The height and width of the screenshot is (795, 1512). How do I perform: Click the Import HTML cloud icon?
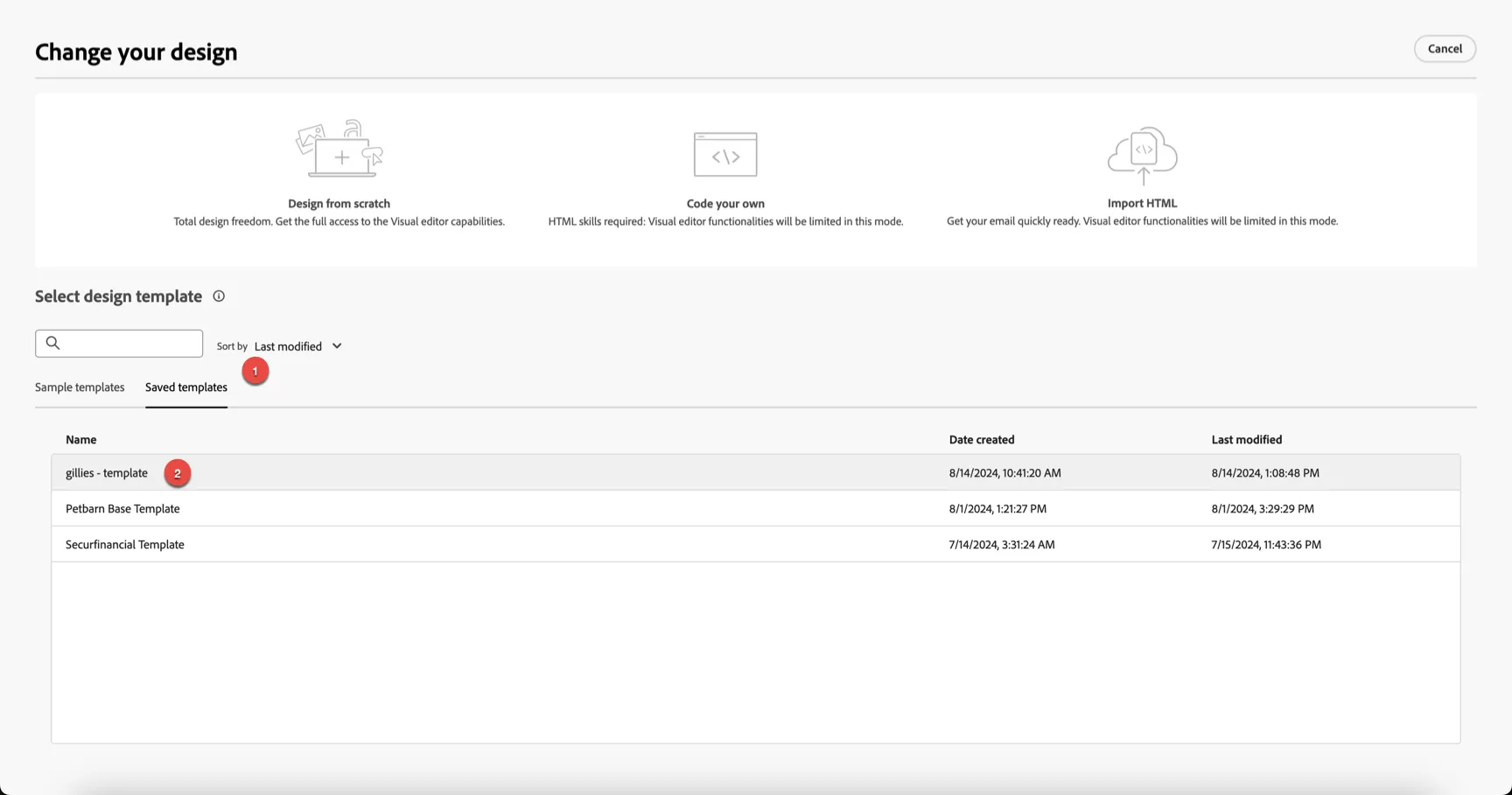(1143, 156)
